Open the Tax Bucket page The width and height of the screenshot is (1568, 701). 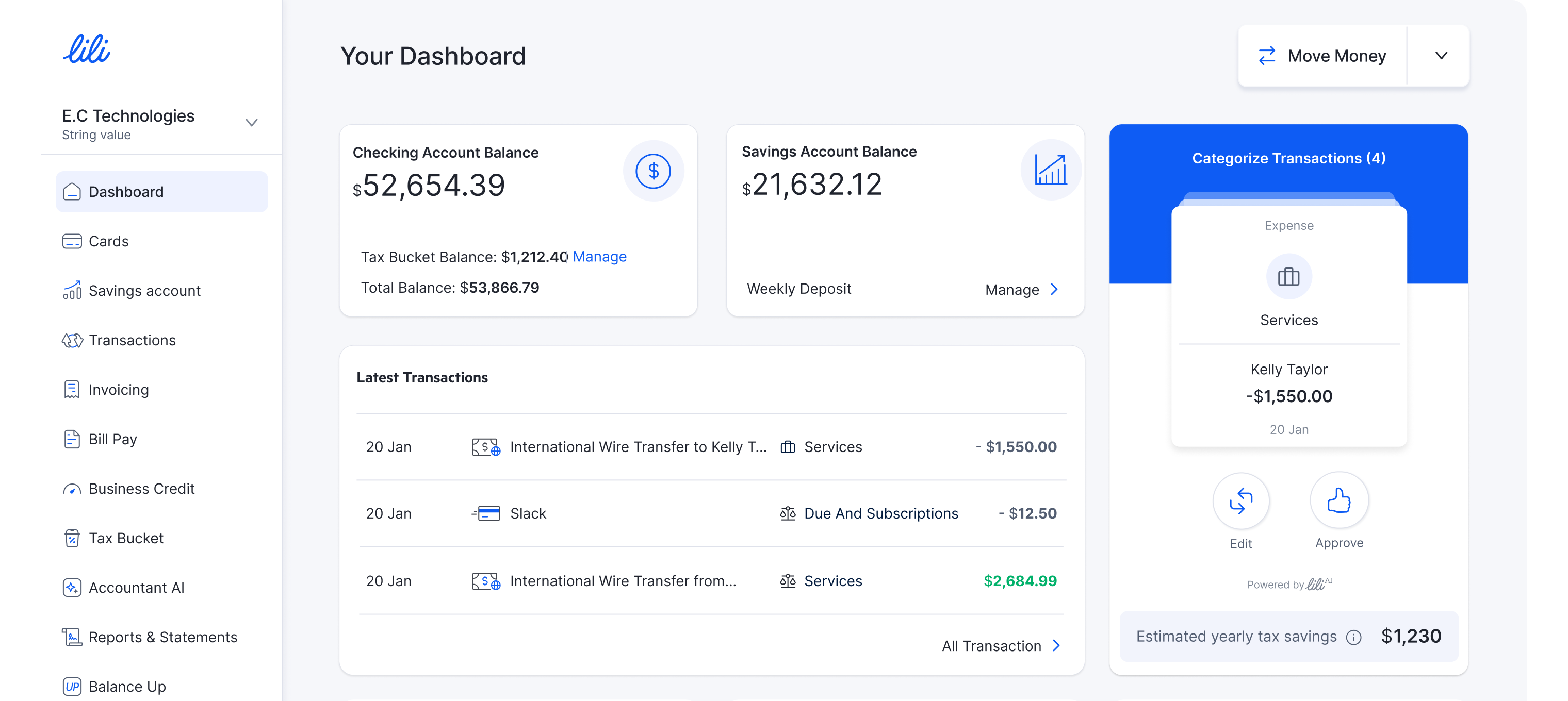point(126,538)
